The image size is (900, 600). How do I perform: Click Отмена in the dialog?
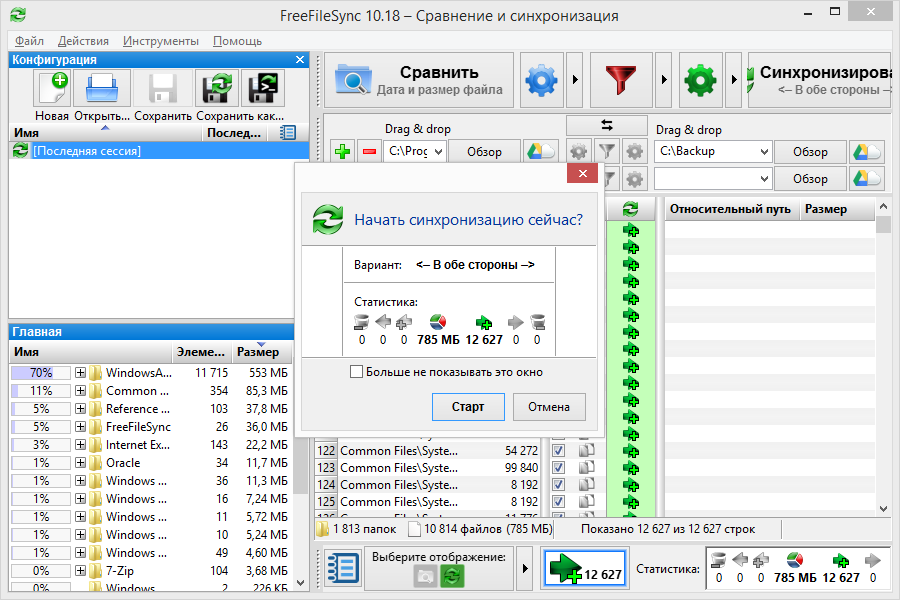(549, 407)
